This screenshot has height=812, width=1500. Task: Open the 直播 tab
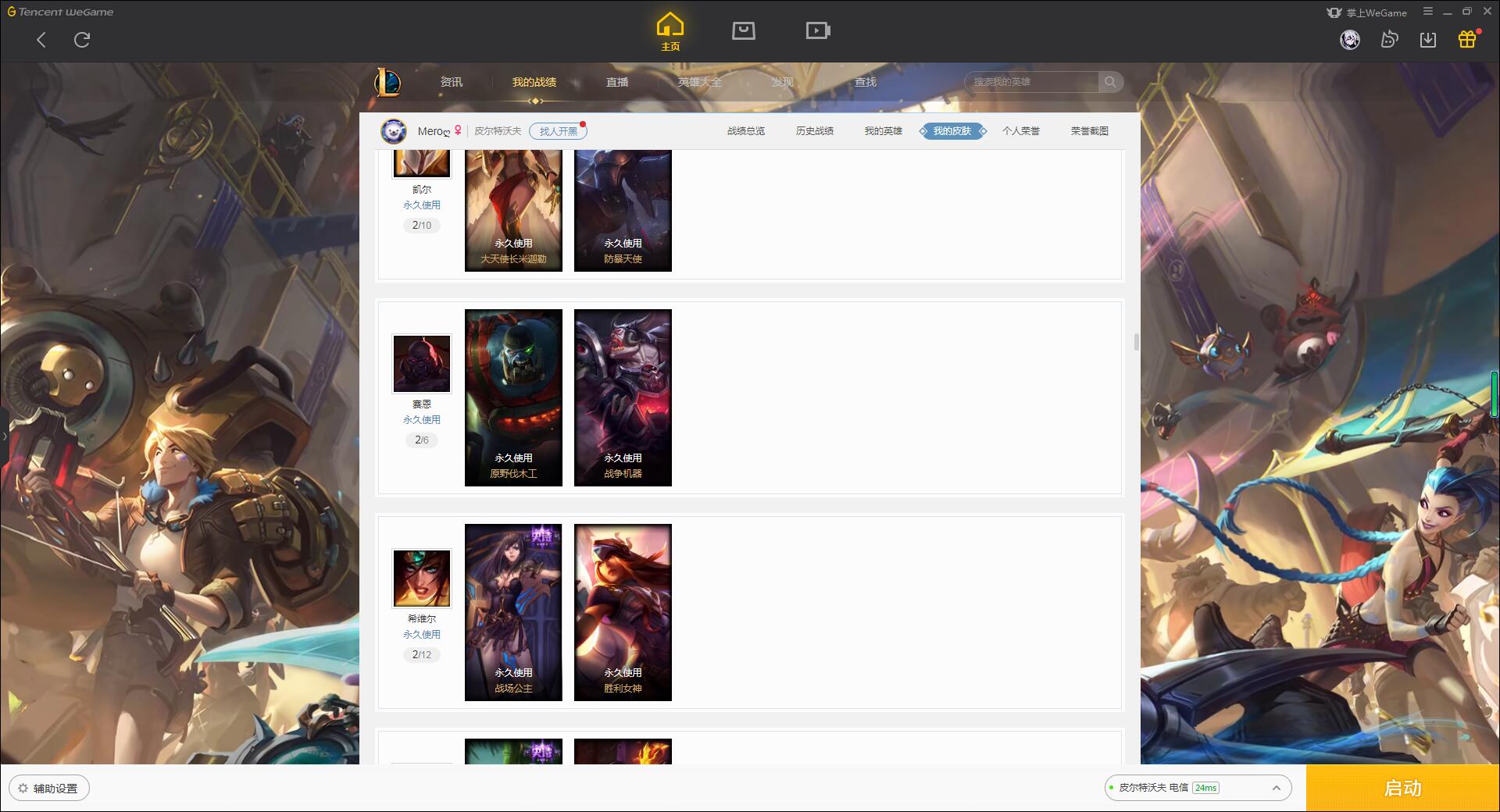(x=617, y=82)
